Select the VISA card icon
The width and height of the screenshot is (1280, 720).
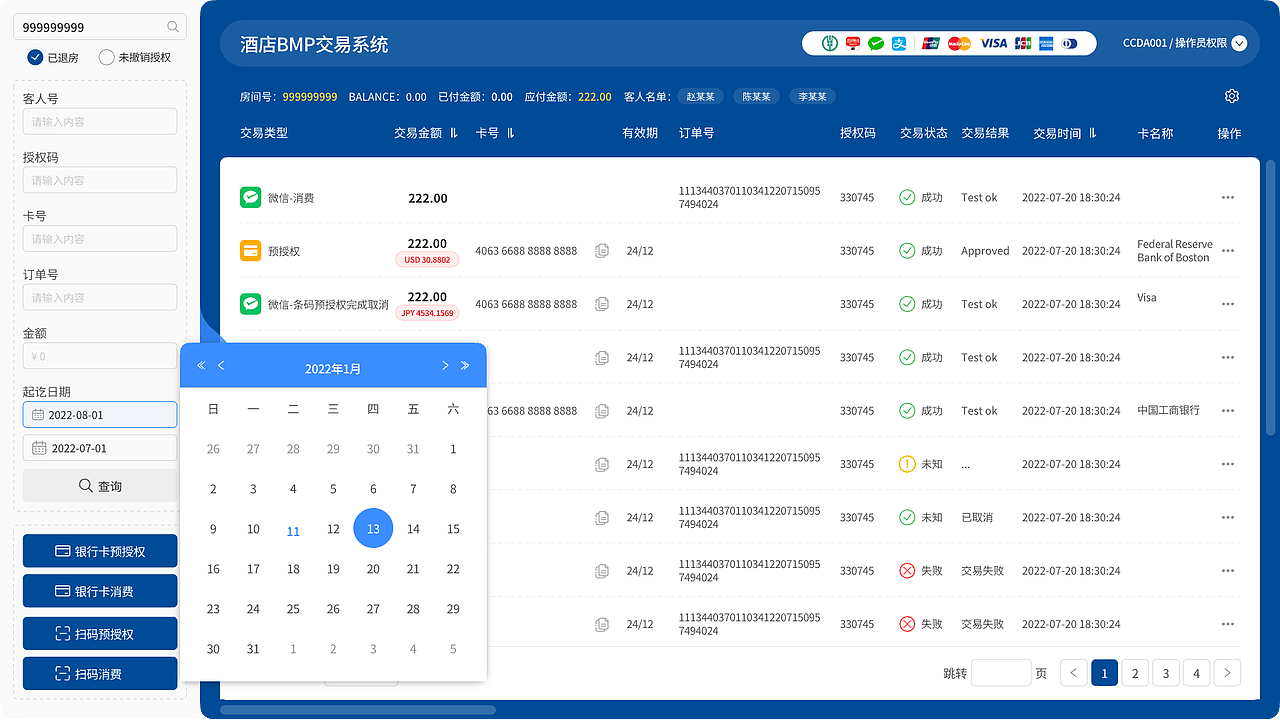(x=993, y=43)
